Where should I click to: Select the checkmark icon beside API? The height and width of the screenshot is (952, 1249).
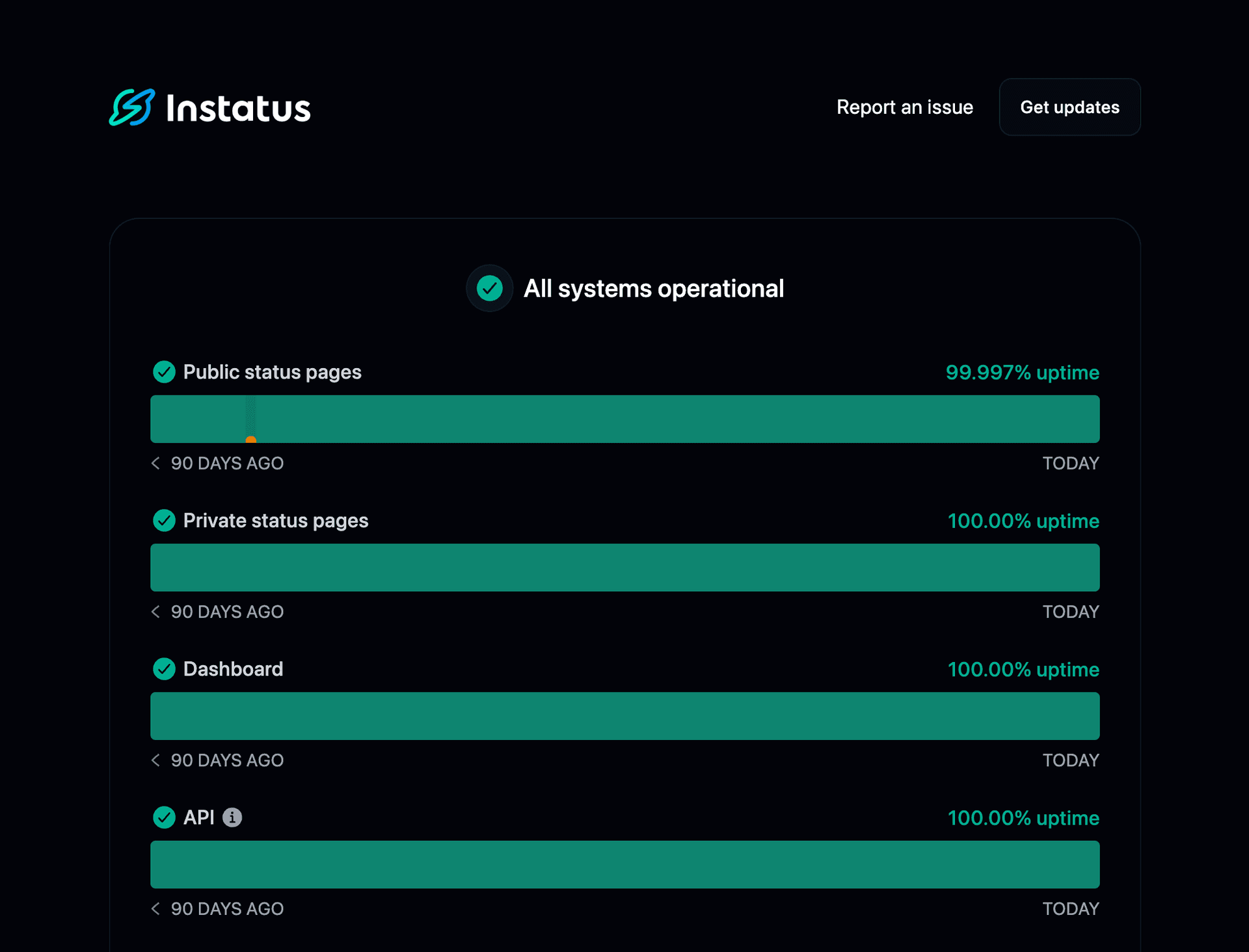[164, 817]
